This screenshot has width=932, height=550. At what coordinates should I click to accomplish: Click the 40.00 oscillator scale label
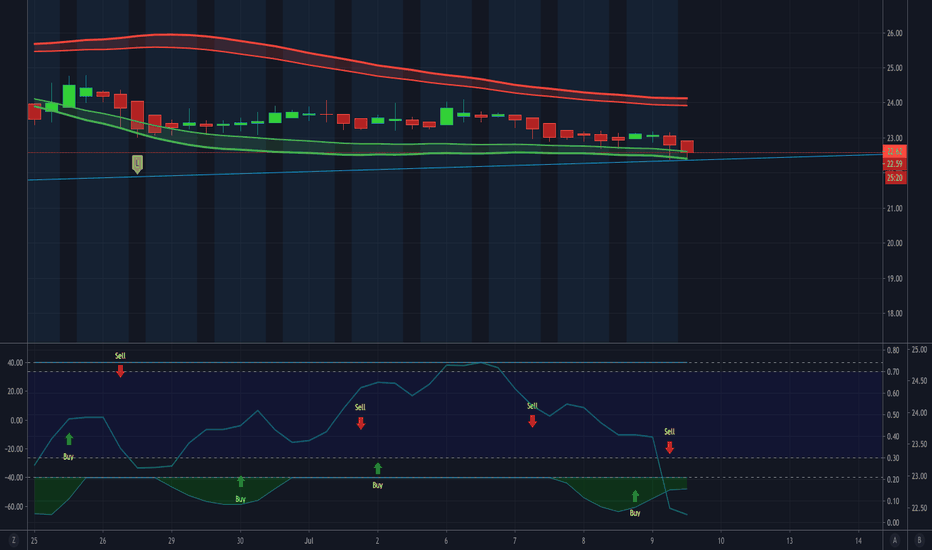[x=15, y=363]
